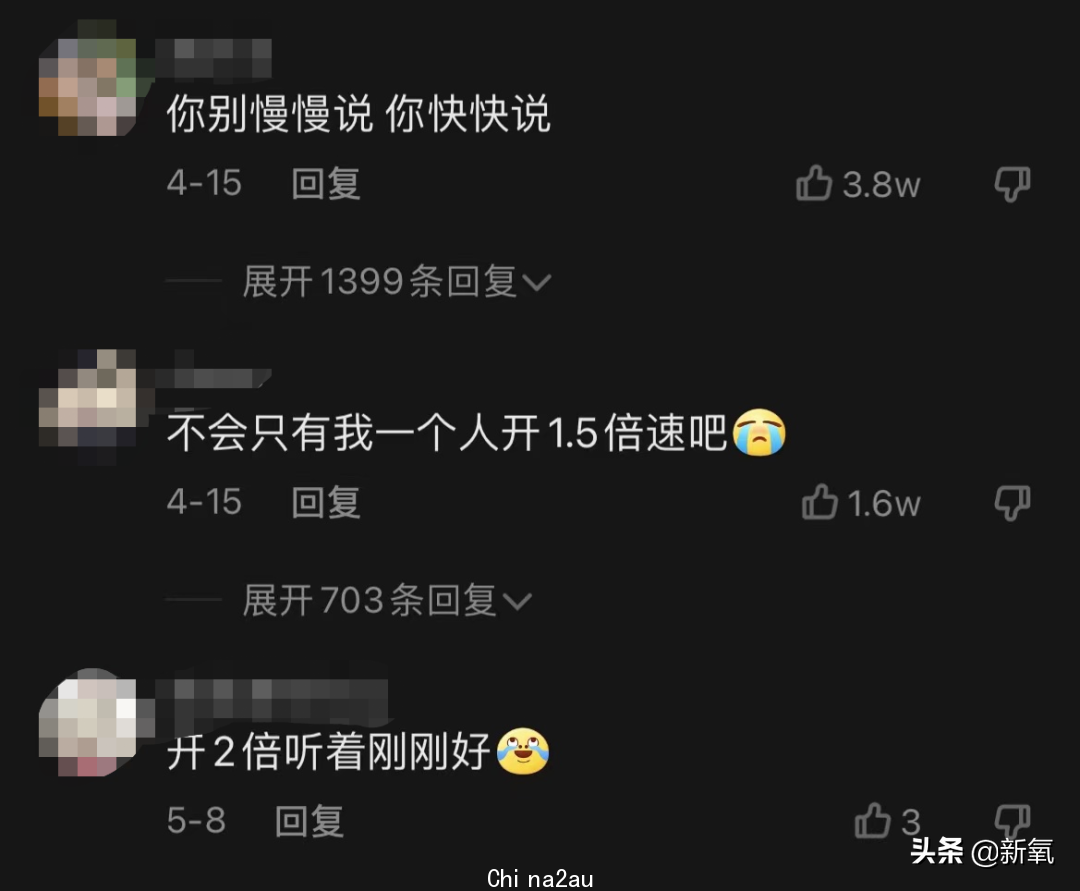Dislike the '开2倍听着刚刚好' comment

1012,819
